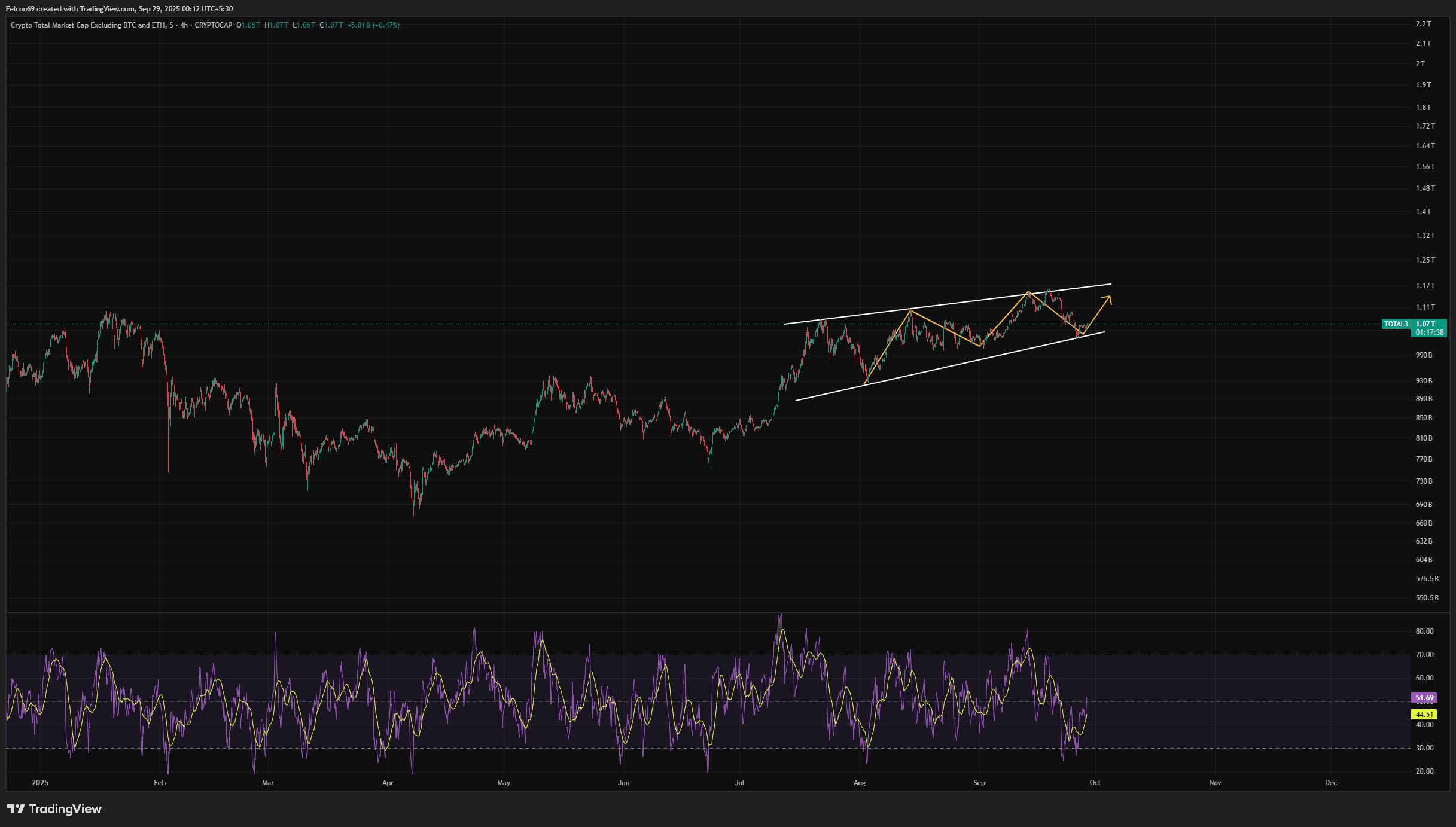This screenshot has width=1456, height=827.
Task: Click the TOTAL3 ticker price label
Action: [x=1396, y=324]
